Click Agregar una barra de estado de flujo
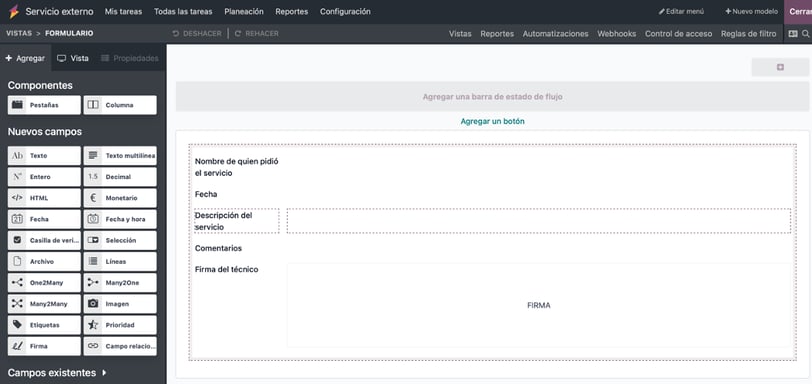The height and width of the screenshot is (384, 812). click(492, 96)
